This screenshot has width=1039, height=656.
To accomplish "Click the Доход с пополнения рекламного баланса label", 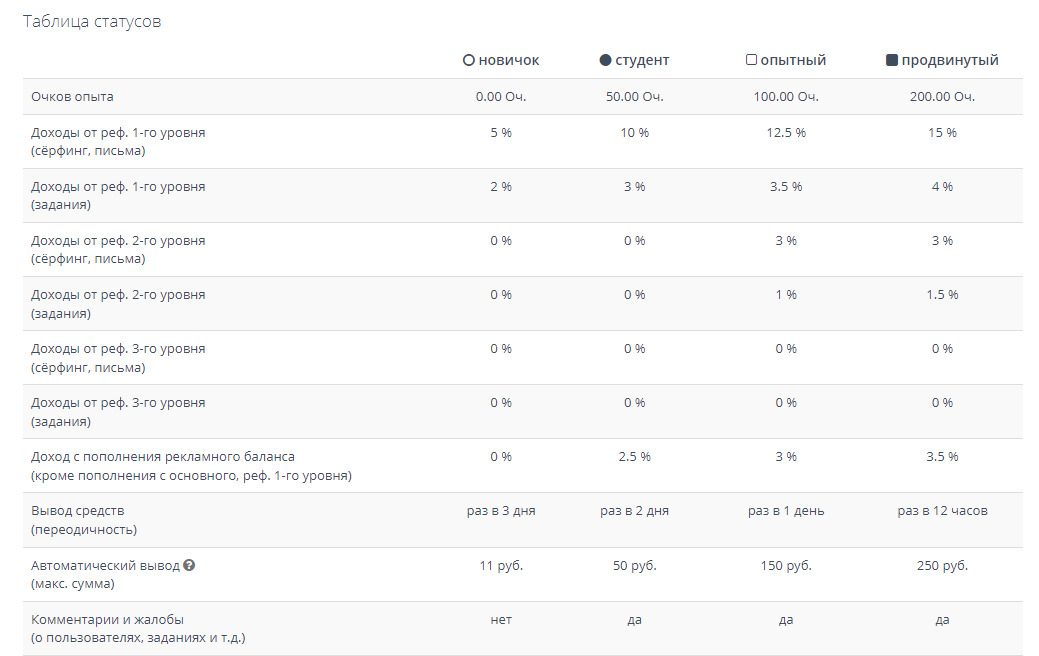I will coord(163,457).
